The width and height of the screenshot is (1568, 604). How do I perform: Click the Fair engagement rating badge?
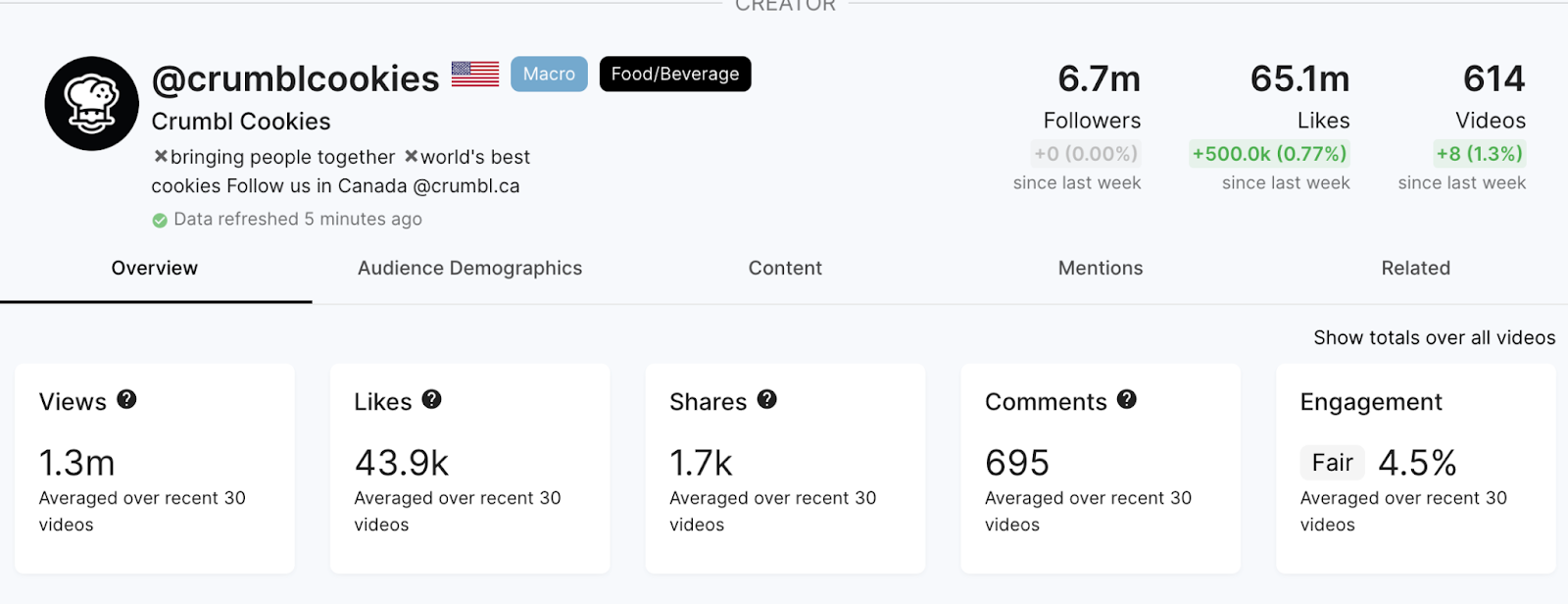tap(1332, 462)
